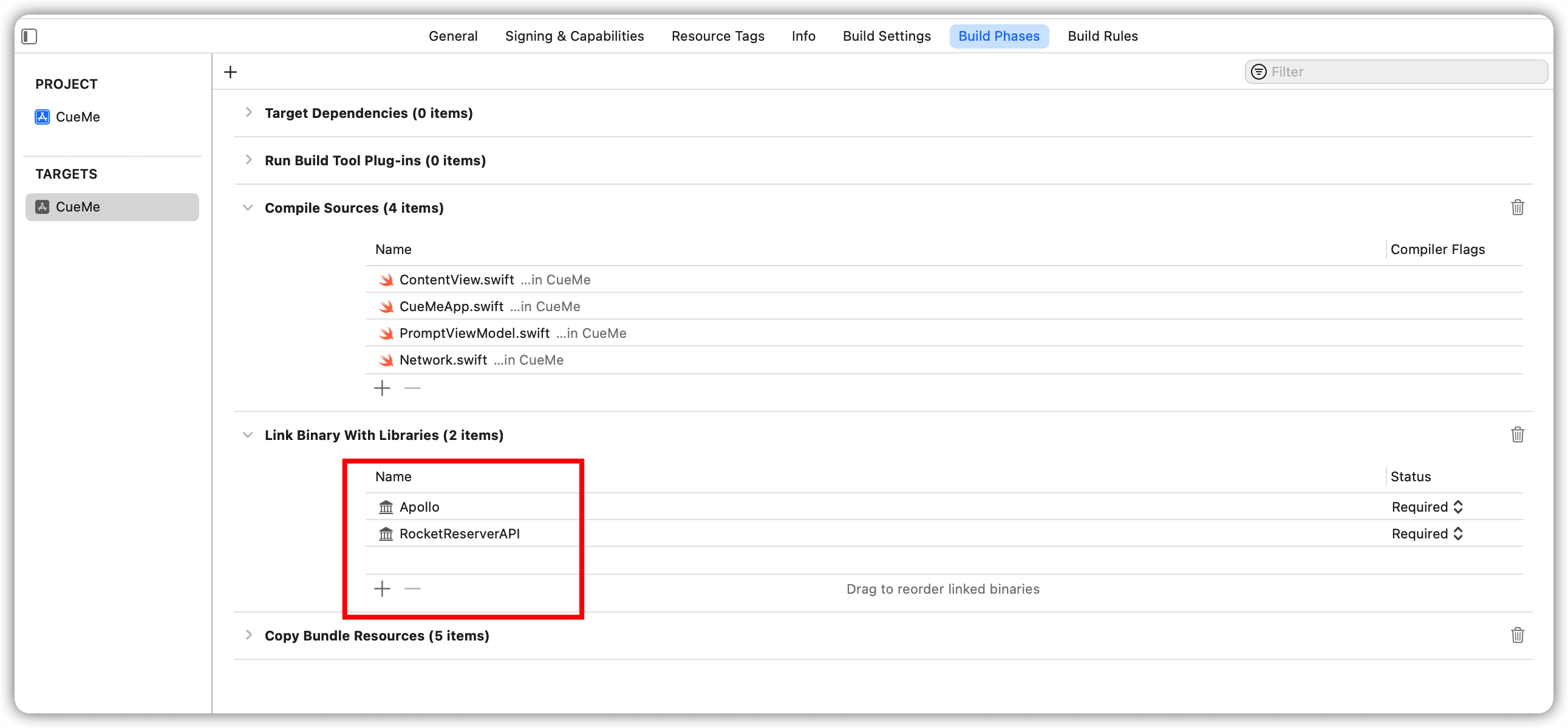The width and height of the screenshot is (1568, 728).
Task: Click the library icon beside Apollo
Action: pos(386,507)
